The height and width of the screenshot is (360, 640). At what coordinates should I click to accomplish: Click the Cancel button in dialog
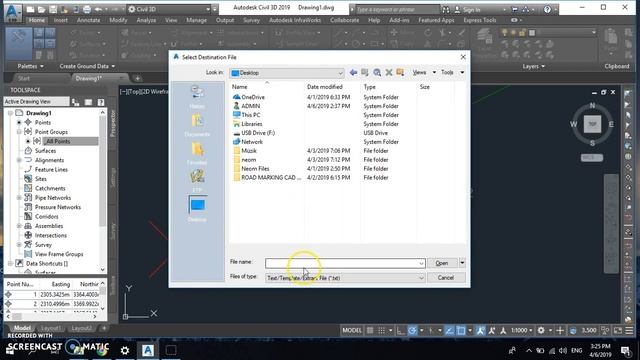[x=446, y=278]
